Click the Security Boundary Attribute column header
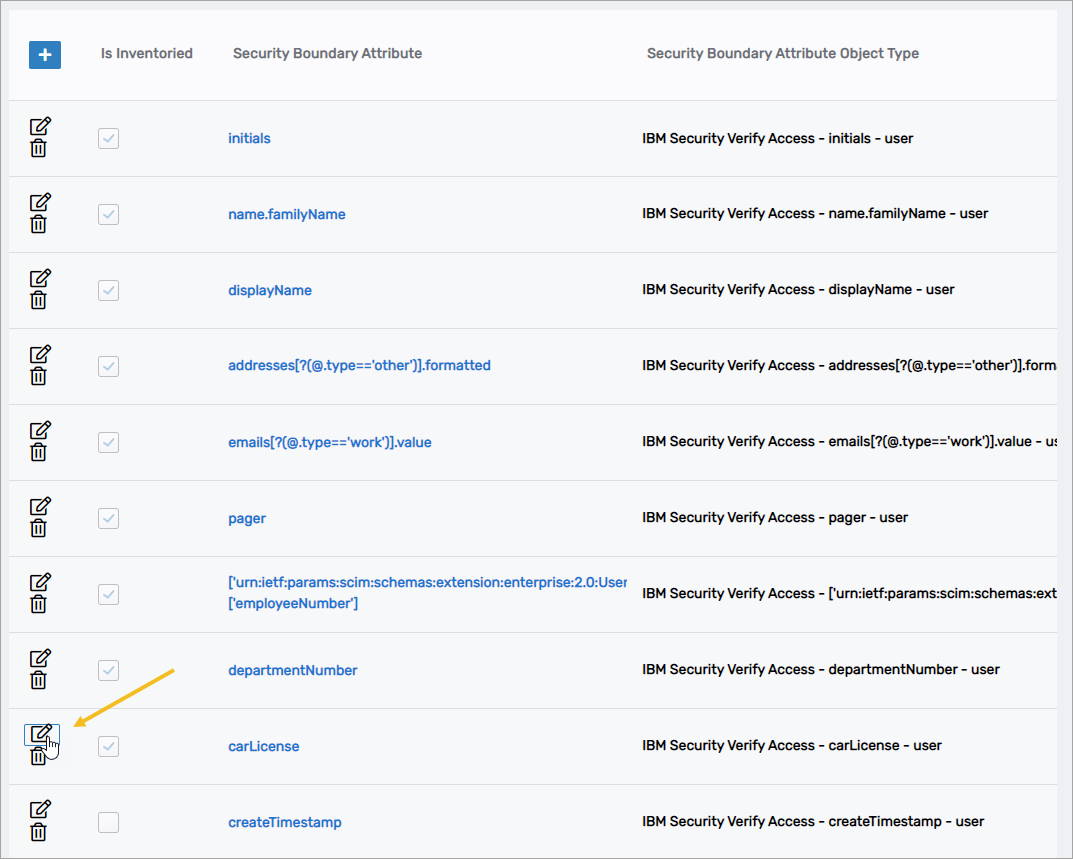The height and width of the screenshot is (859, 1073). (x=327, y=54)
